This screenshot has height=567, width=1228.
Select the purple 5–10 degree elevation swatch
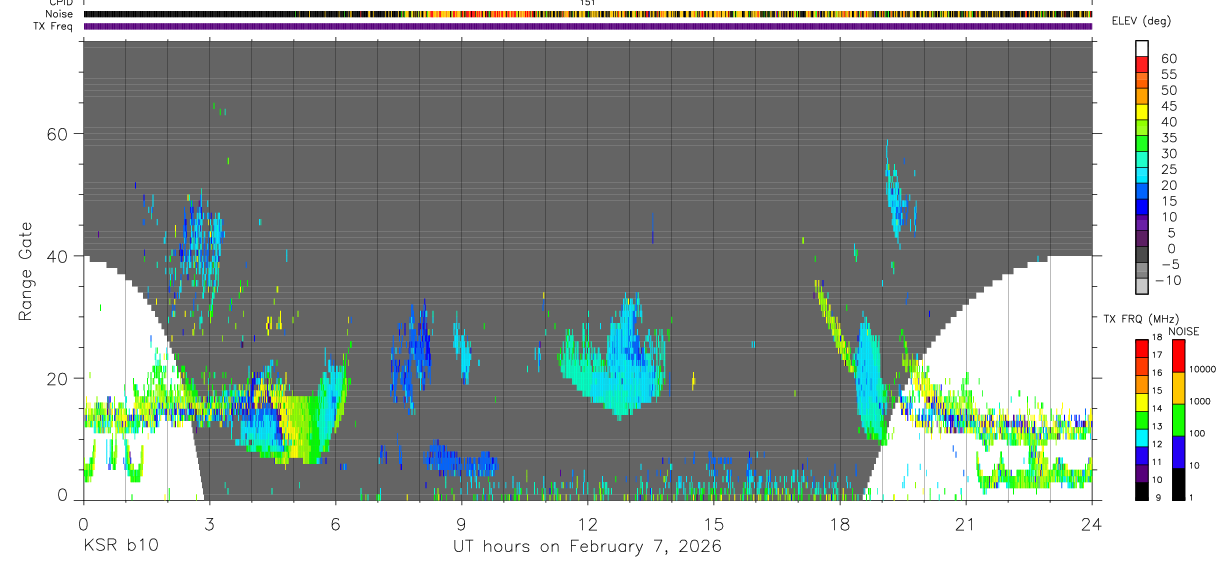[1142, 225]
